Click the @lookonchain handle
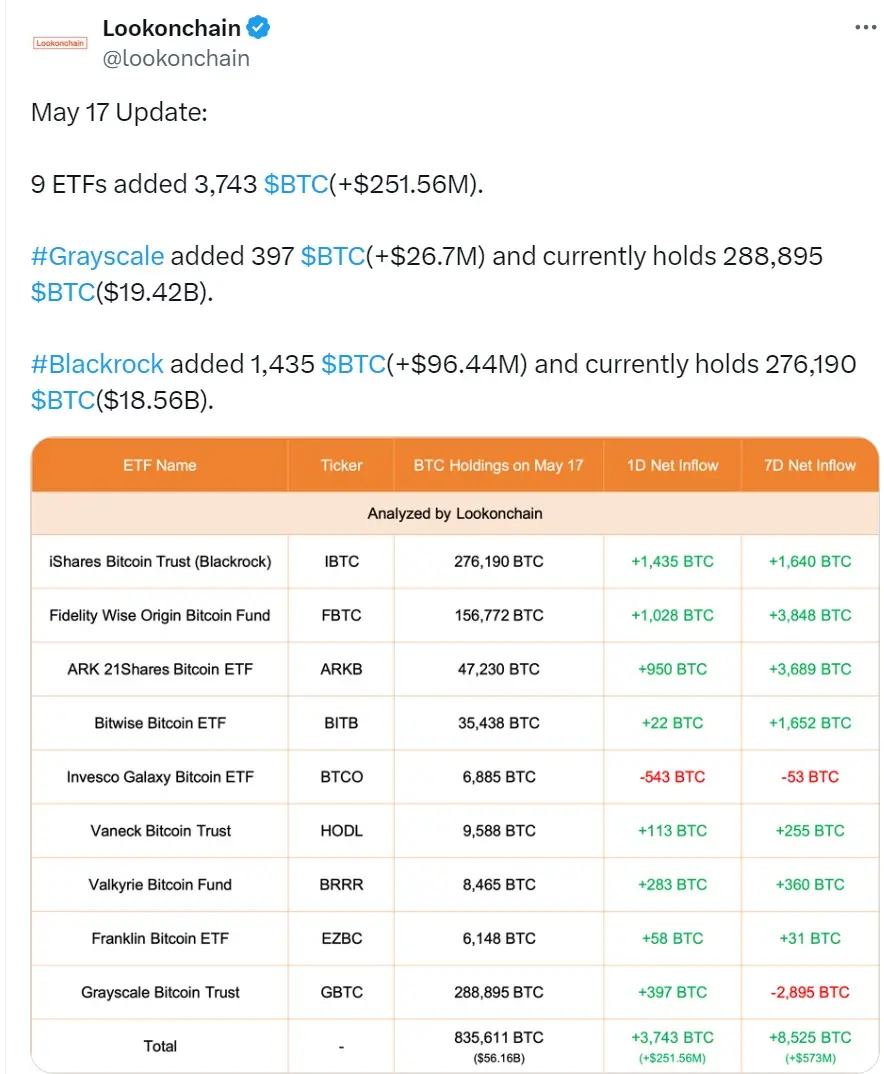Image resolution: width=884 pixels, height=1074 pixels. [x=175, y=58]
